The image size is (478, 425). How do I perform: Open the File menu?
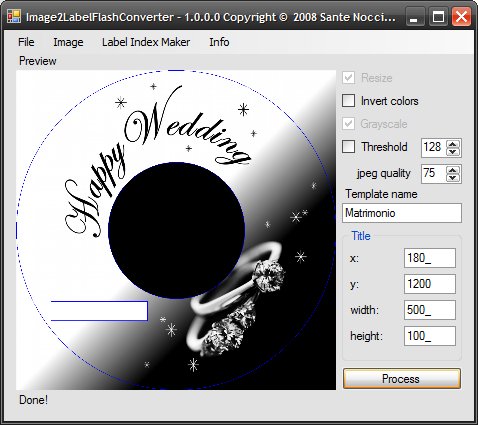[26, 42]
